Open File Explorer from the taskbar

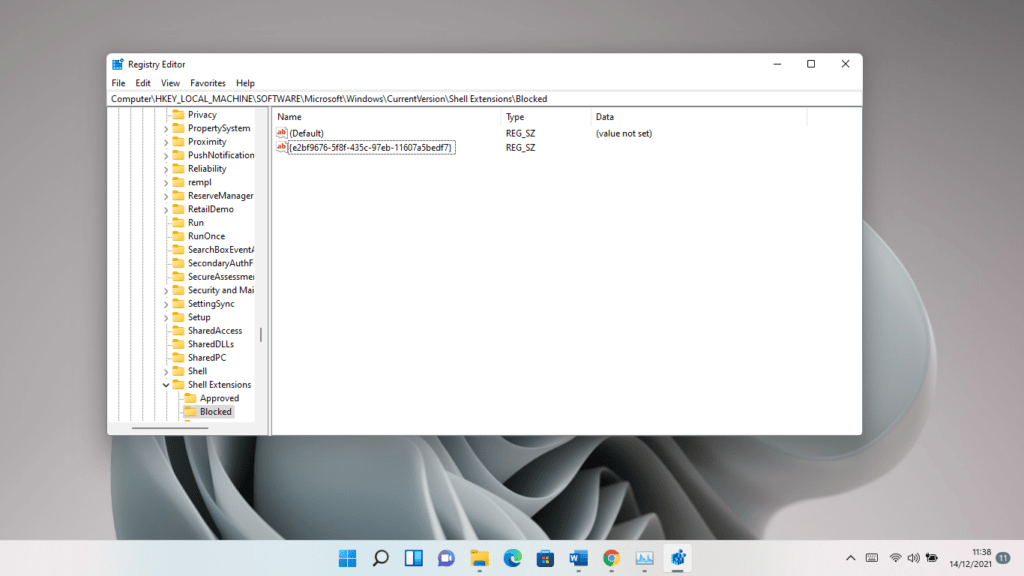(479, 559)
